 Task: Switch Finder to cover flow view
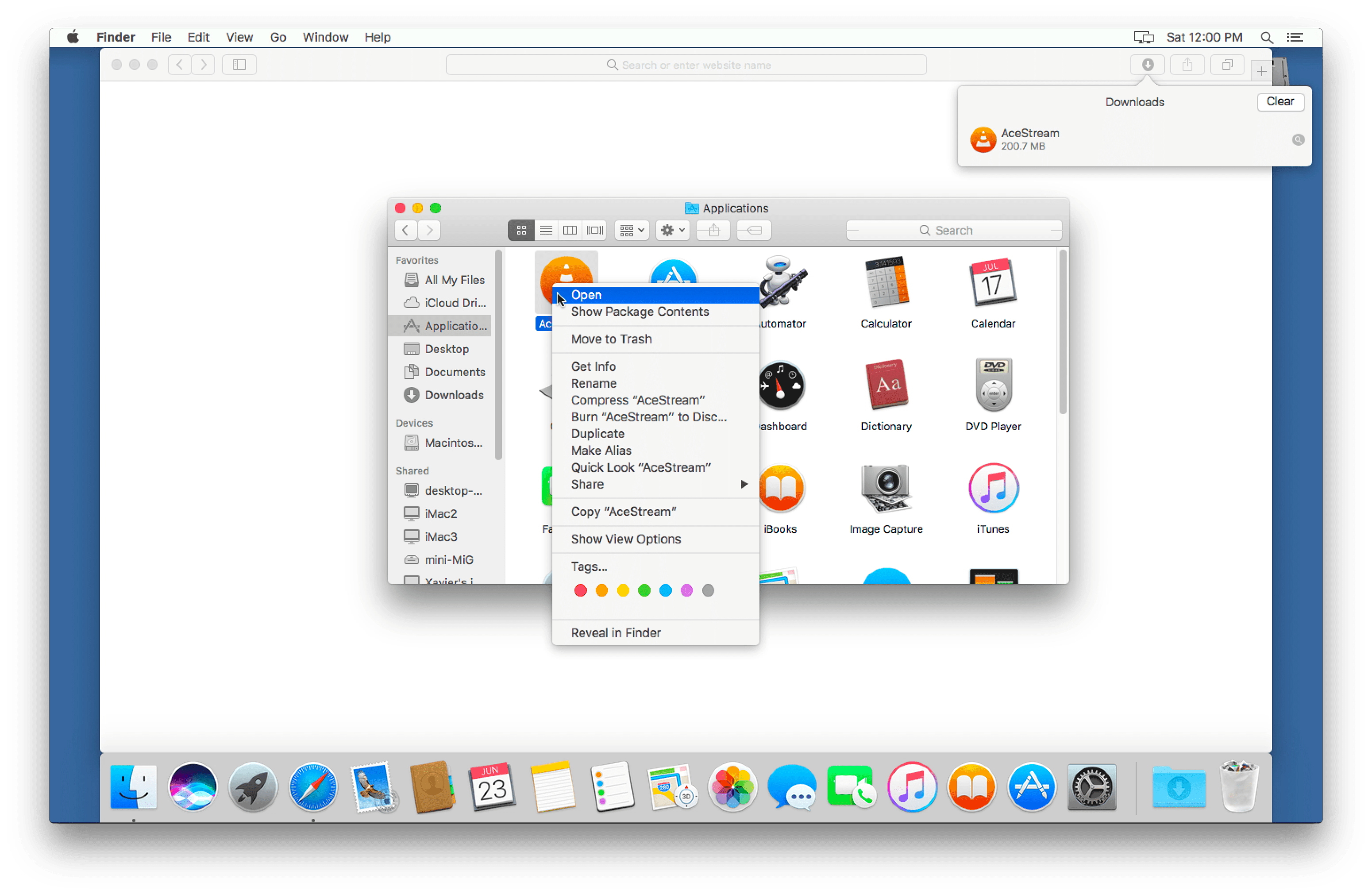[x=594, y=230]
